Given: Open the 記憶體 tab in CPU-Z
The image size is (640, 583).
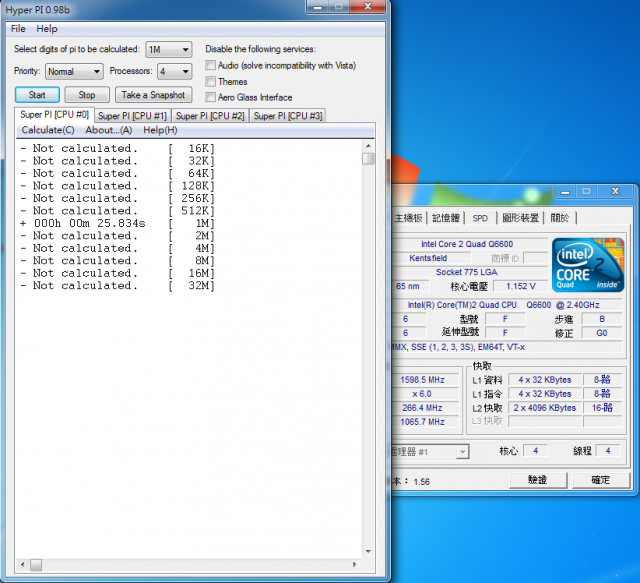Looking at the screenshot, I should tap(446, 218).
